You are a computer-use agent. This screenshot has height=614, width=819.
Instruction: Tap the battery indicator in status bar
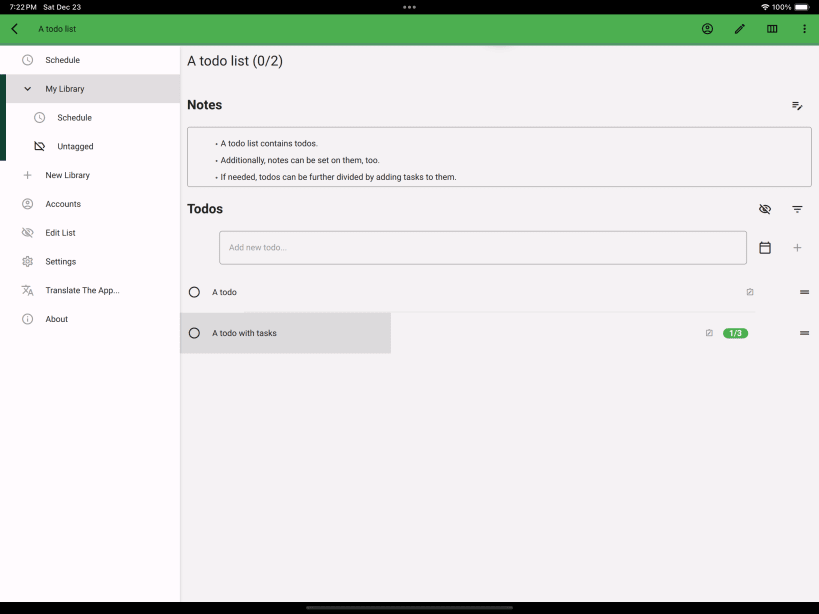pyautogui.click(x=802, y=7)
